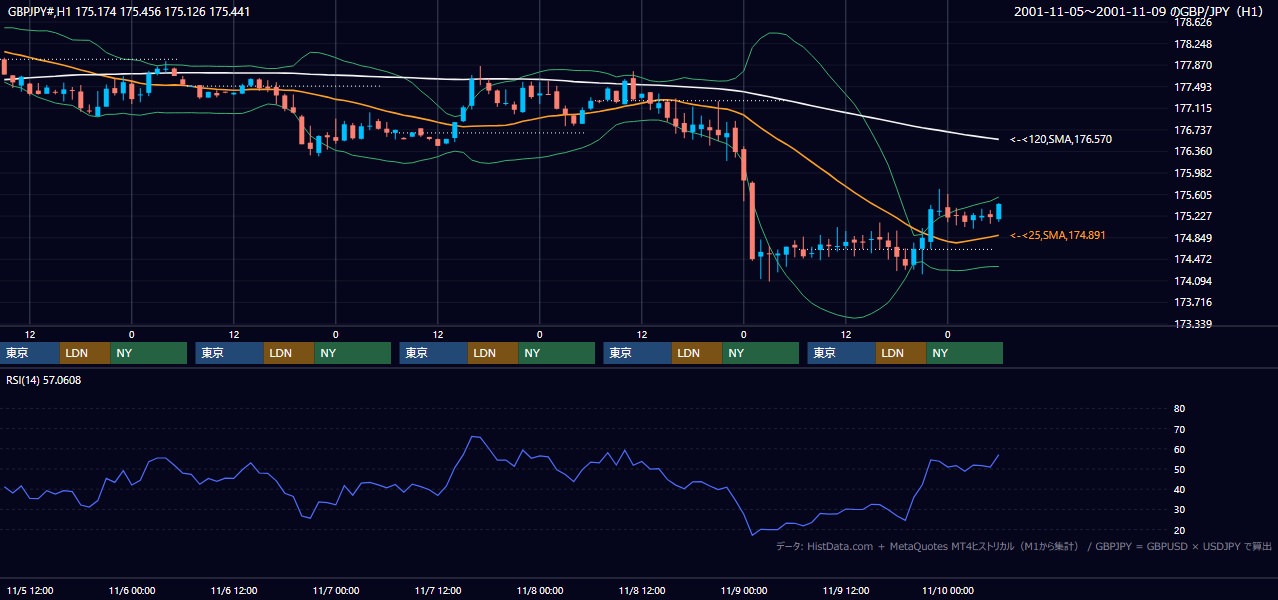Select the 東京 session block above 11/5 12:00
This screenshot has width=1278, height=600.
point(31,353)
